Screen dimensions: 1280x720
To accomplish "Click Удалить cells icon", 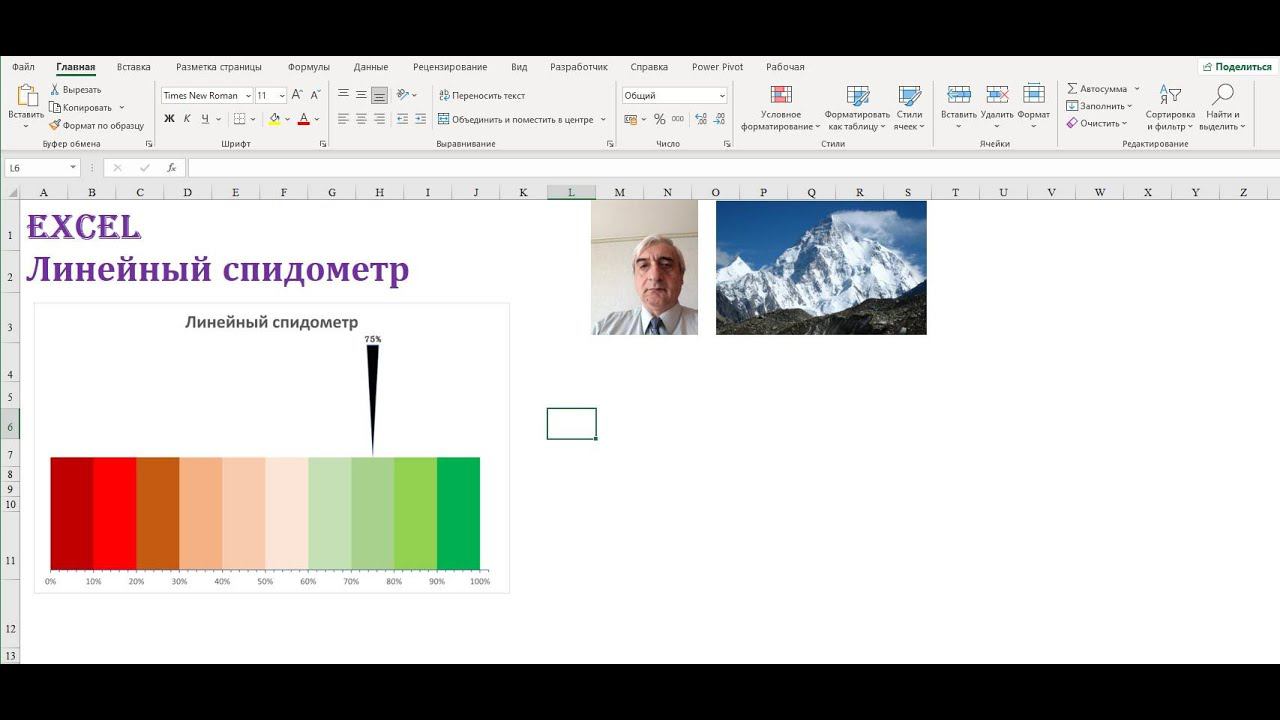I will click(997, 95).
